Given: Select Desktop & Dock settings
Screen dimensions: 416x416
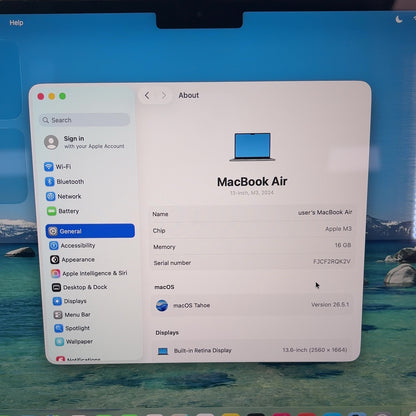Looking at the screenshot, I should pyautogui.click(x=80, y=287).
